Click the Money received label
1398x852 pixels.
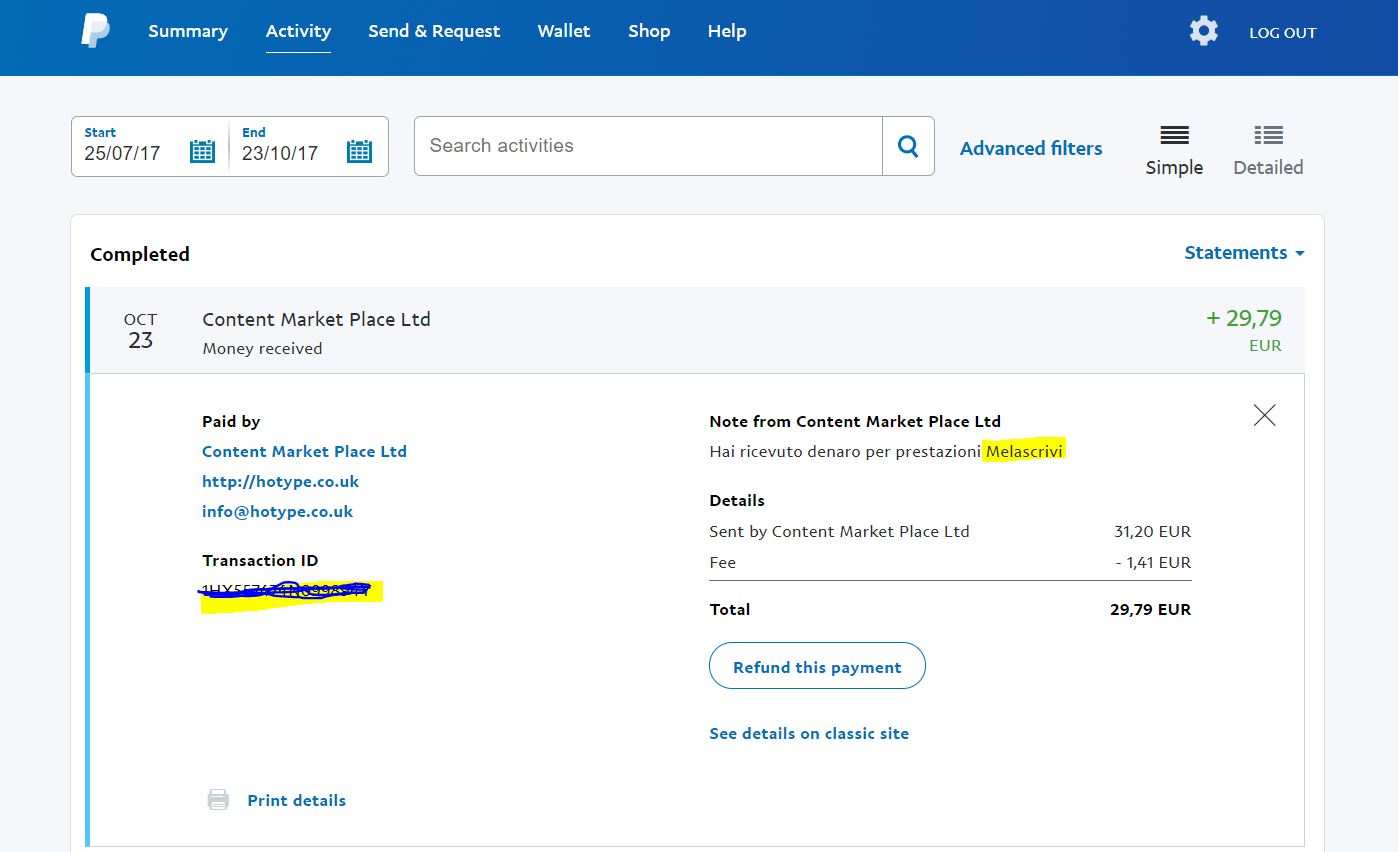pyautogui.click(x=262, y=349)
